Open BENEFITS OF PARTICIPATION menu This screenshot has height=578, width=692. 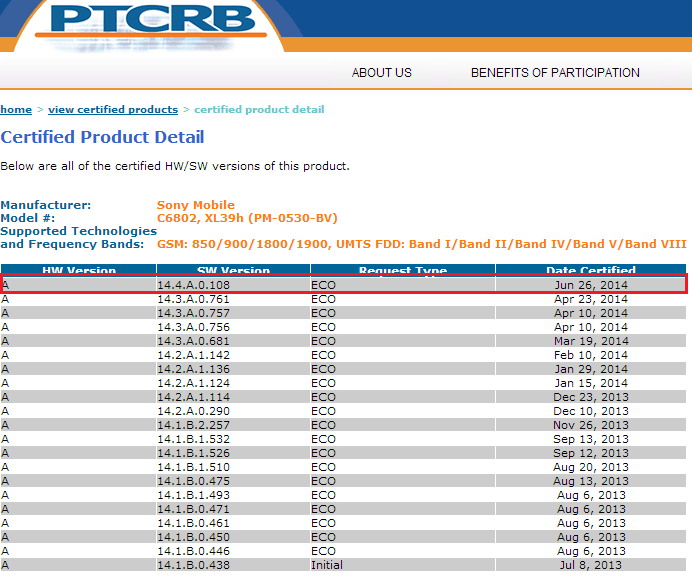tap(555, 73)
